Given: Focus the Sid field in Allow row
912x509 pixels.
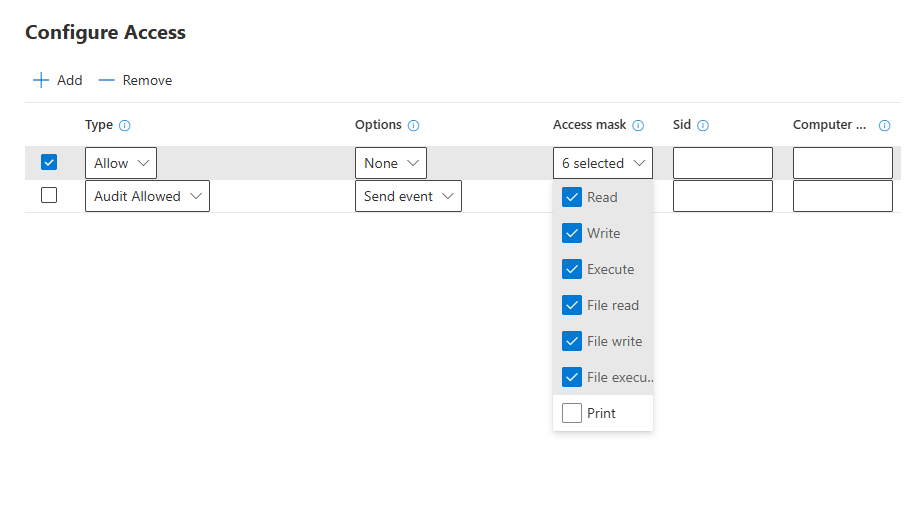Looking at the screenshot, I should point(722,163).
